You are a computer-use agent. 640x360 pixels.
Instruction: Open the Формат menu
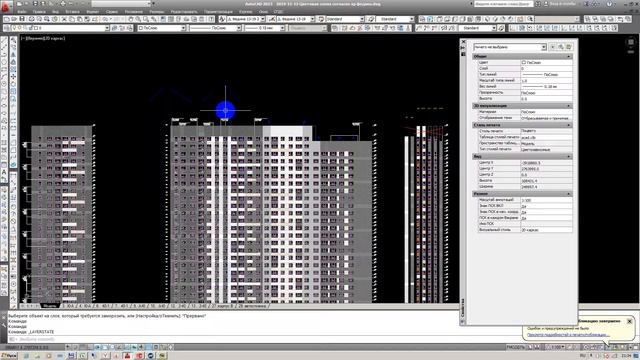[93, 12]
